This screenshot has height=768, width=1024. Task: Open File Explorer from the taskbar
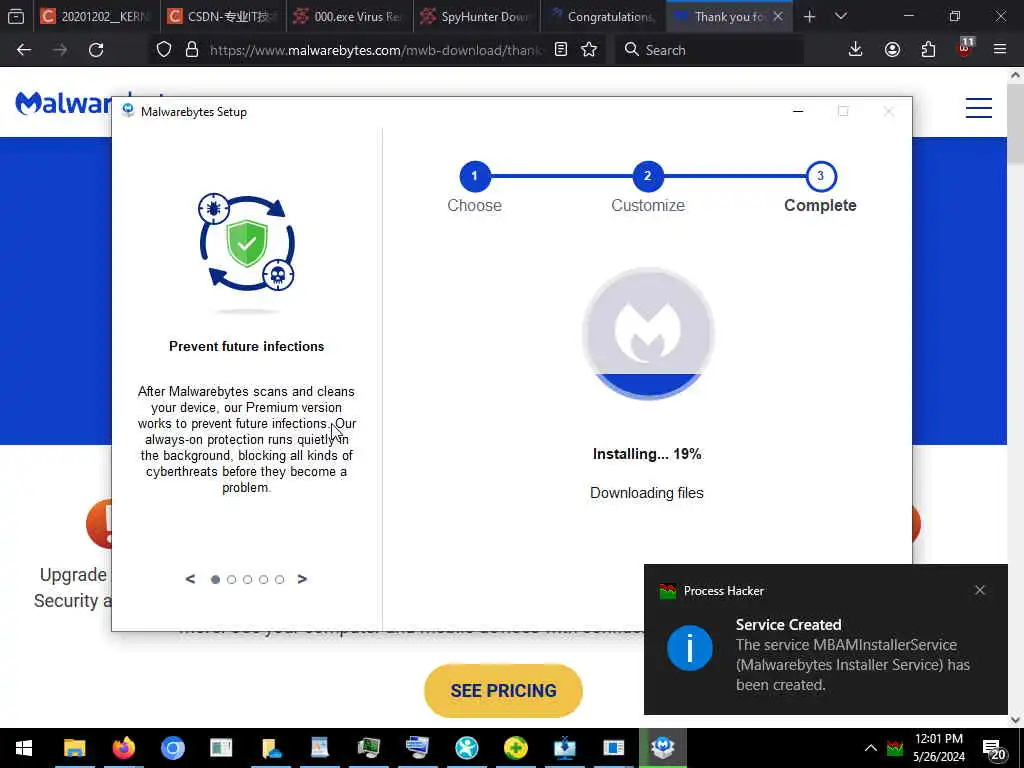pos(74,748)
